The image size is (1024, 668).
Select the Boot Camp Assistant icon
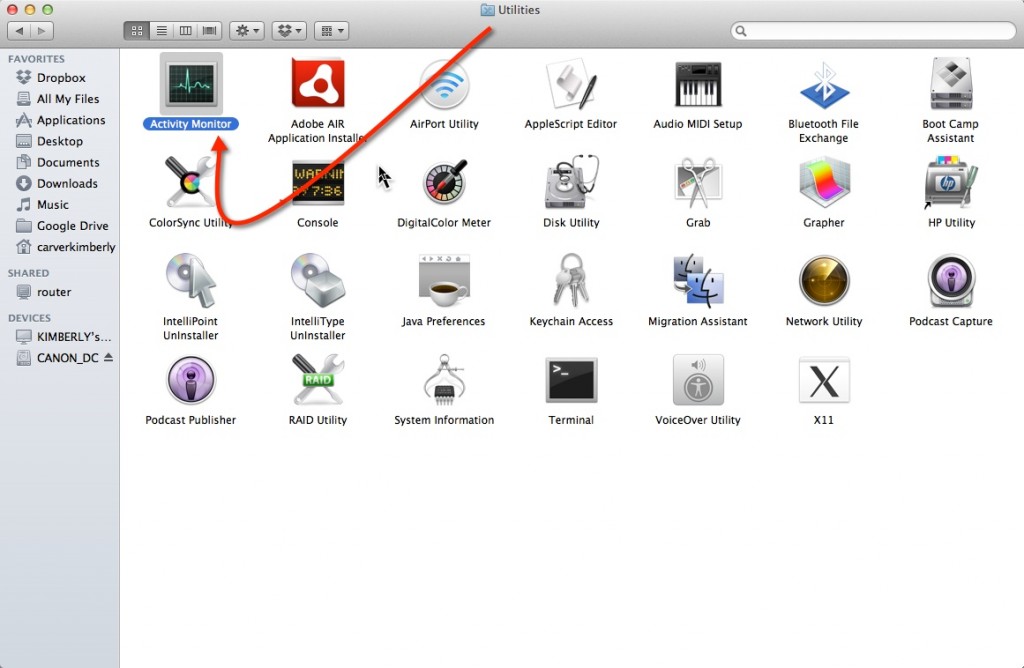click(x=951, y=84)
